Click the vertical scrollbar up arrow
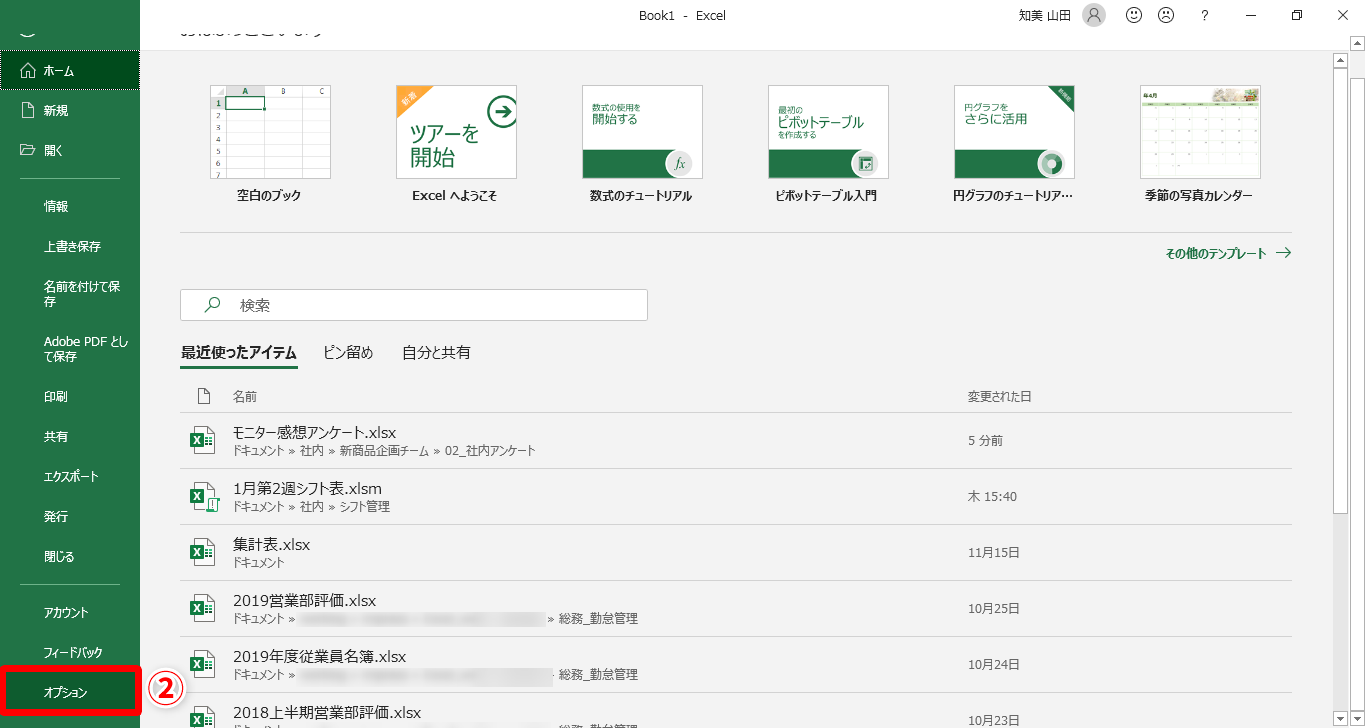The height and width of the screenshot is (728, 1366). (x=1343, y=60)
